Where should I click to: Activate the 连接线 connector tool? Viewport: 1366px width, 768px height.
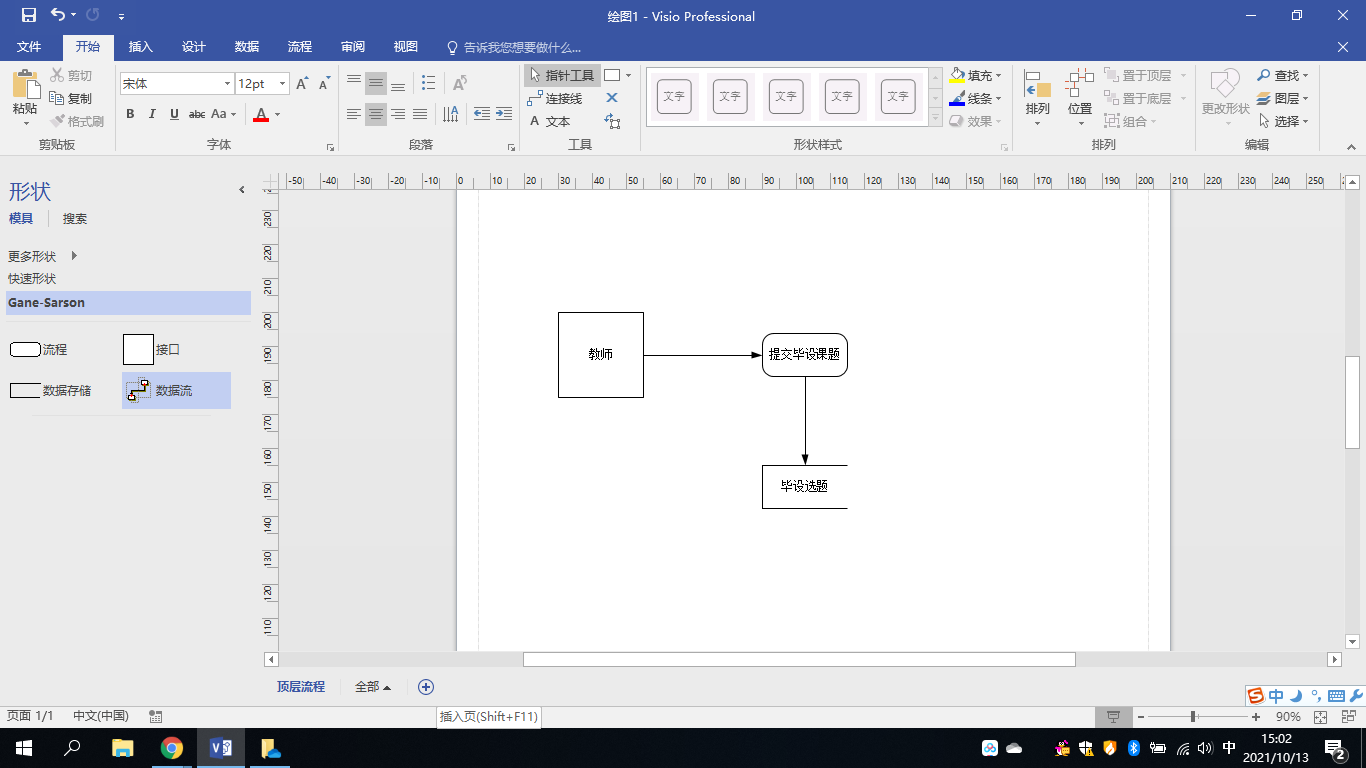(555, 98)
